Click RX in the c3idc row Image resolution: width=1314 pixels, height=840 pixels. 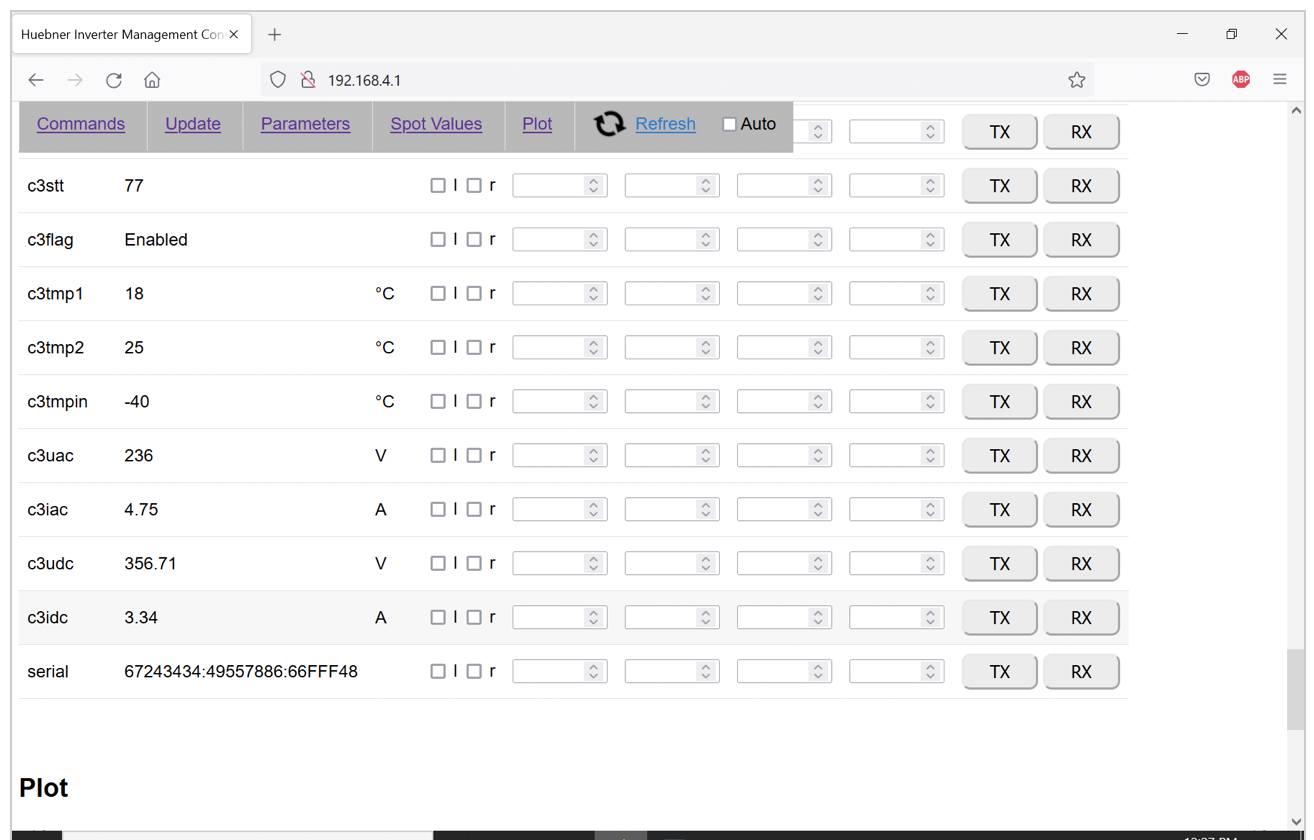coord(1081,618)
